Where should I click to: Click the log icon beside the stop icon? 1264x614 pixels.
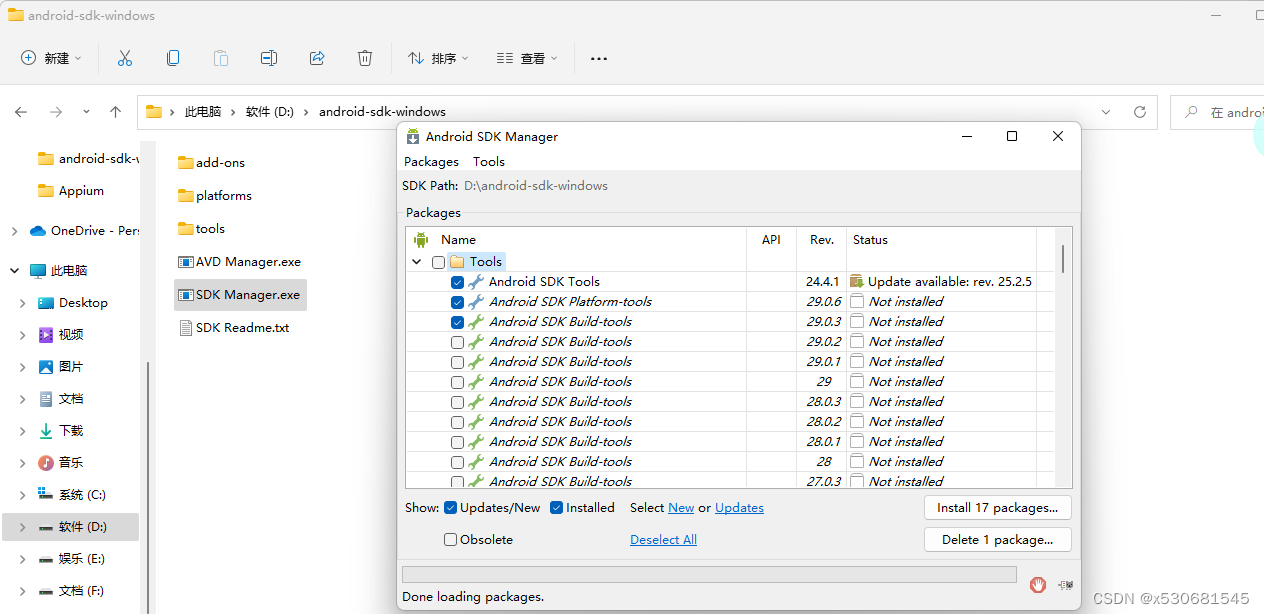1065,584
